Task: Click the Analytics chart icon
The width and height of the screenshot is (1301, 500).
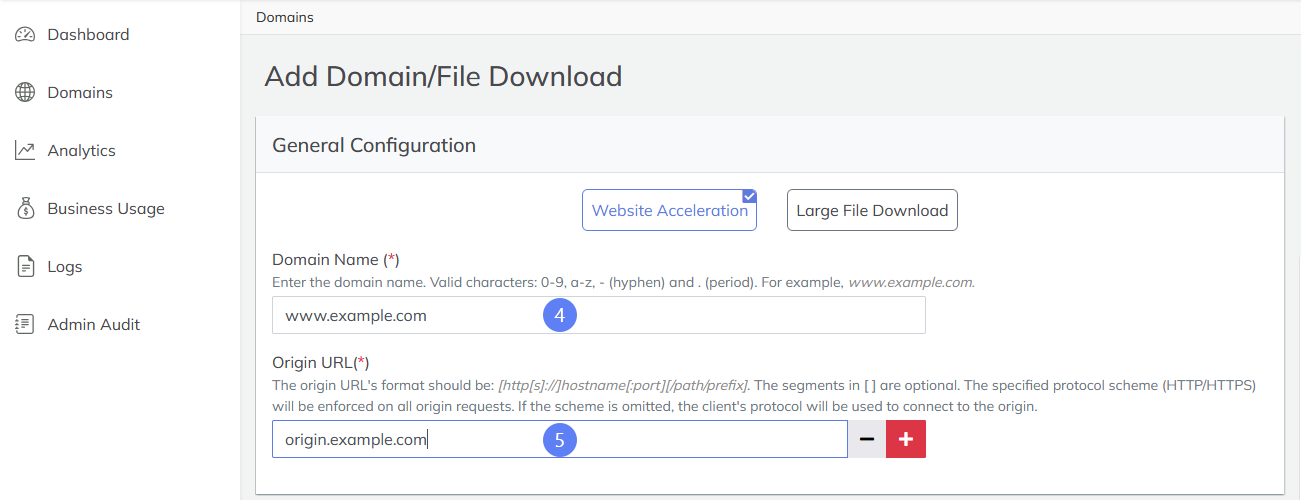Action: [25, 151]
